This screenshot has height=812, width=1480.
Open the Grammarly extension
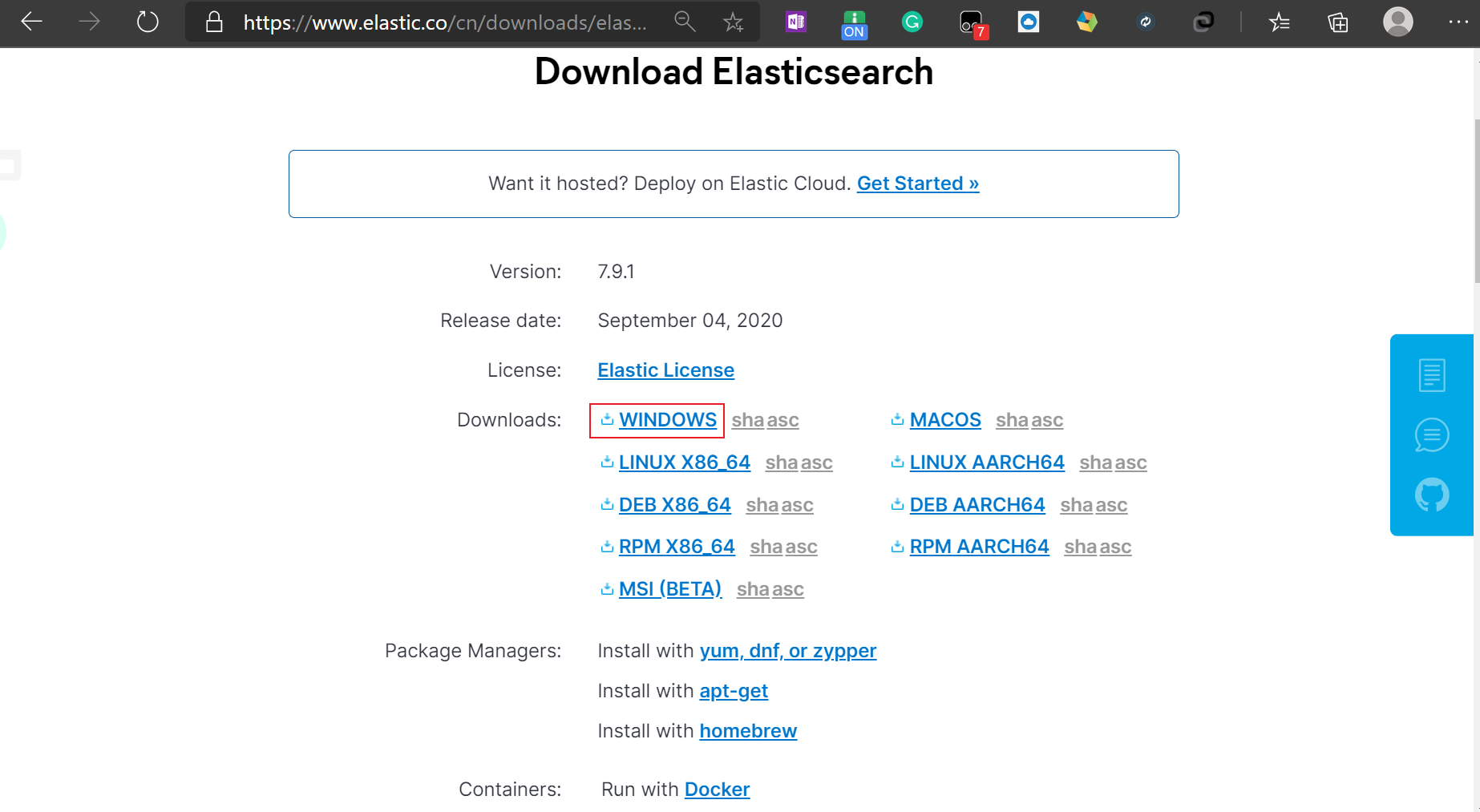click(x=912, y=22)
